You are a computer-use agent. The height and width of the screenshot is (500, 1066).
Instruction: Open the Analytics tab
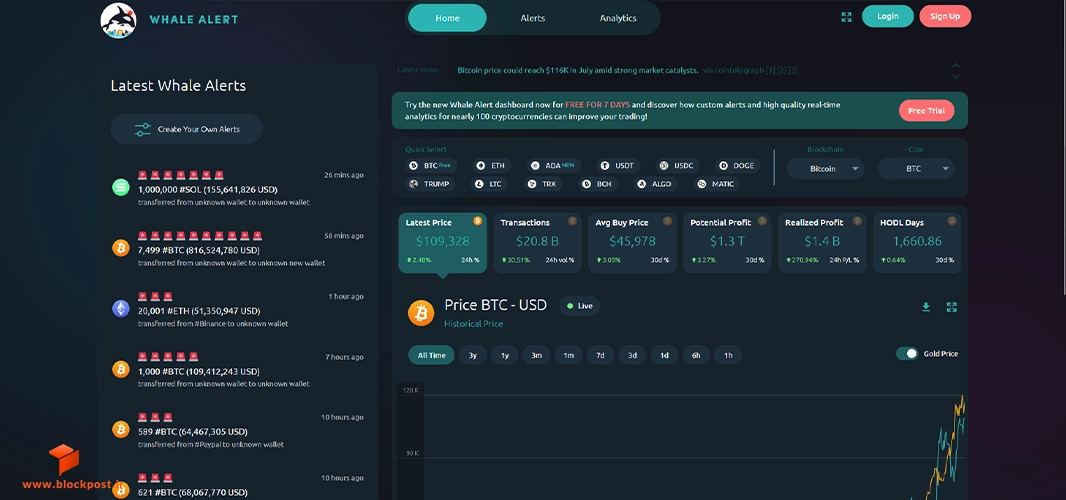click(618, 18)
